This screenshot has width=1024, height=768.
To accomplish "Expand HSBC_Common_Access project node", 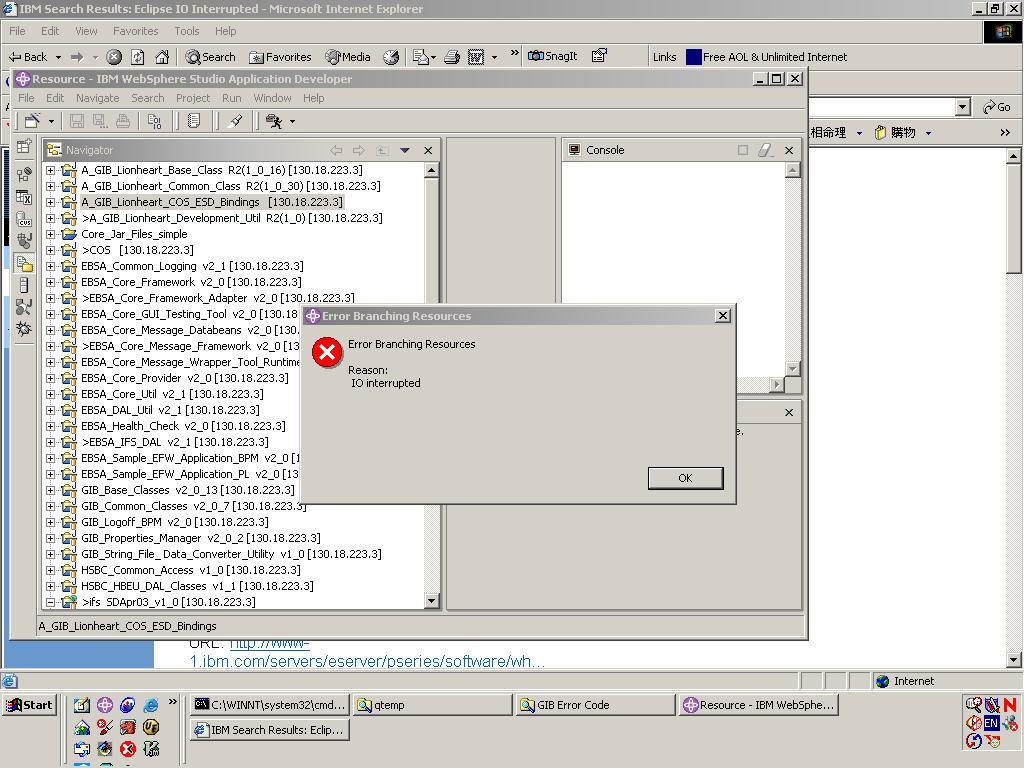I will tap(50, 570).
